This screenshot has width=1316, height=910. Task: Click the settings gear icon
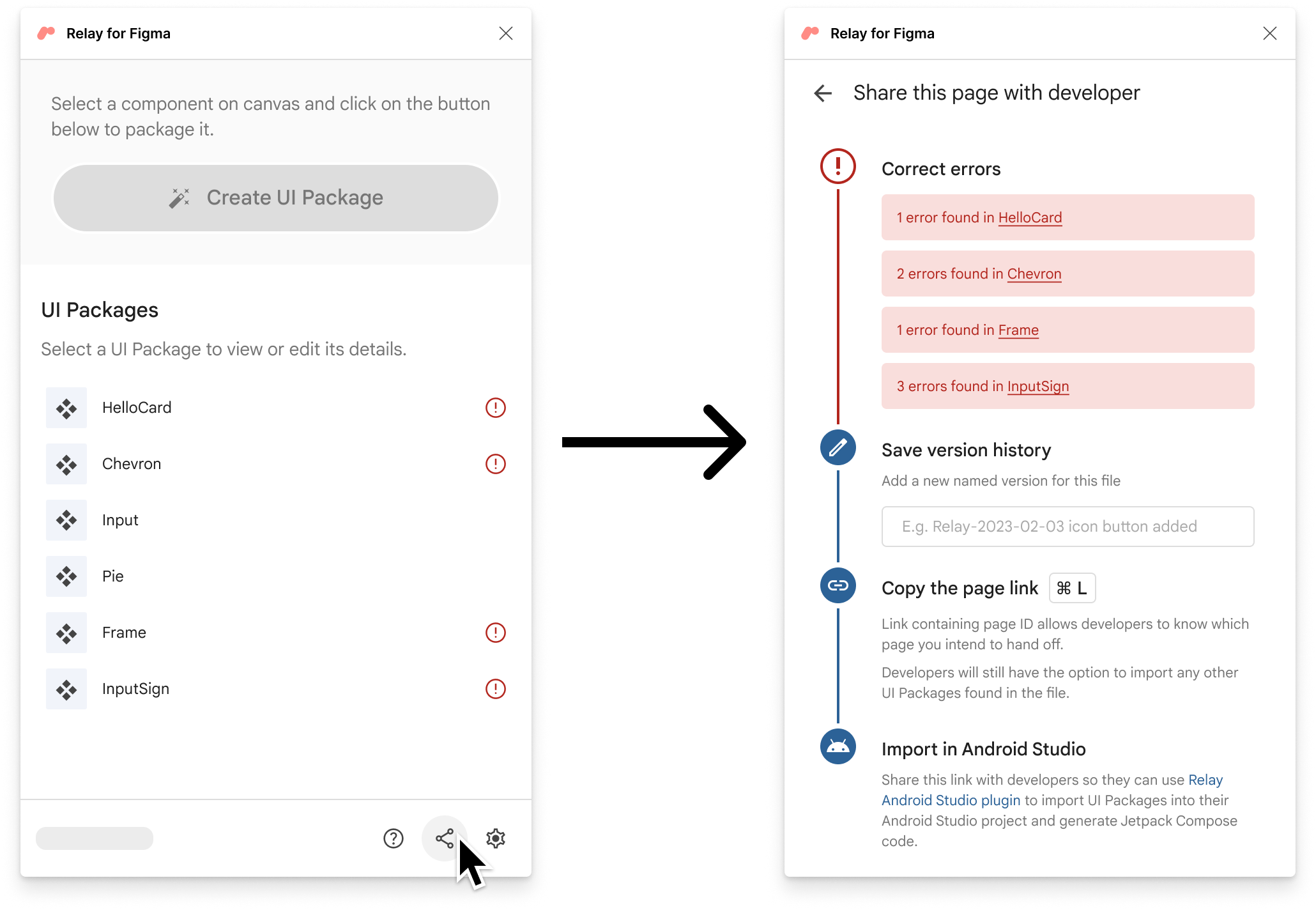pyautogui.click(x=496, y=838)
